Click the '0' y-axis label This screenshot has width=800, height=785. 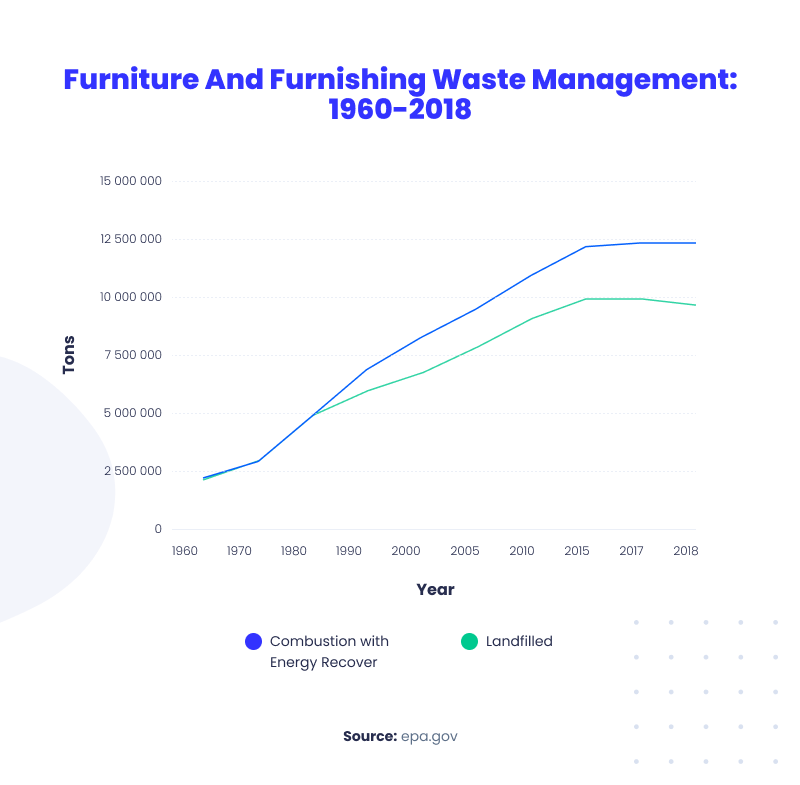(x=158, y=529)
